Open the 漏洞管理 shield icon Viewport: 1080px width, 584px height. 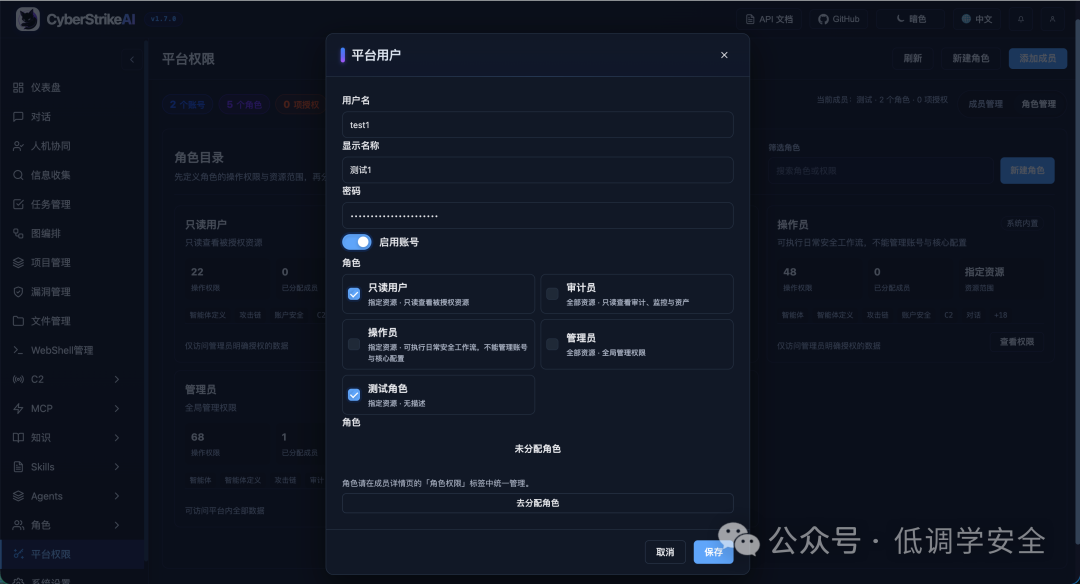click(x=19, y=291)
